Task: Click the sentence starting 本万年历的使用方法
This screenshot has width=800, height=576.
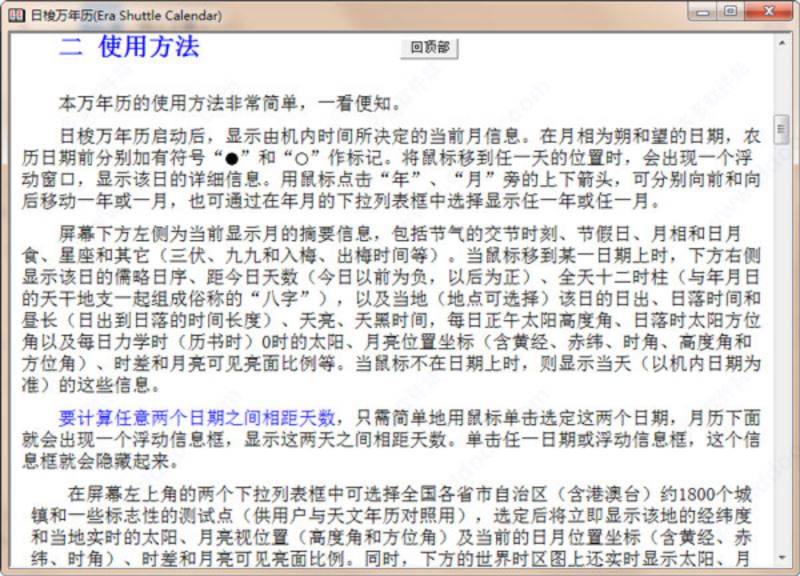Action: tap(230, 104)
